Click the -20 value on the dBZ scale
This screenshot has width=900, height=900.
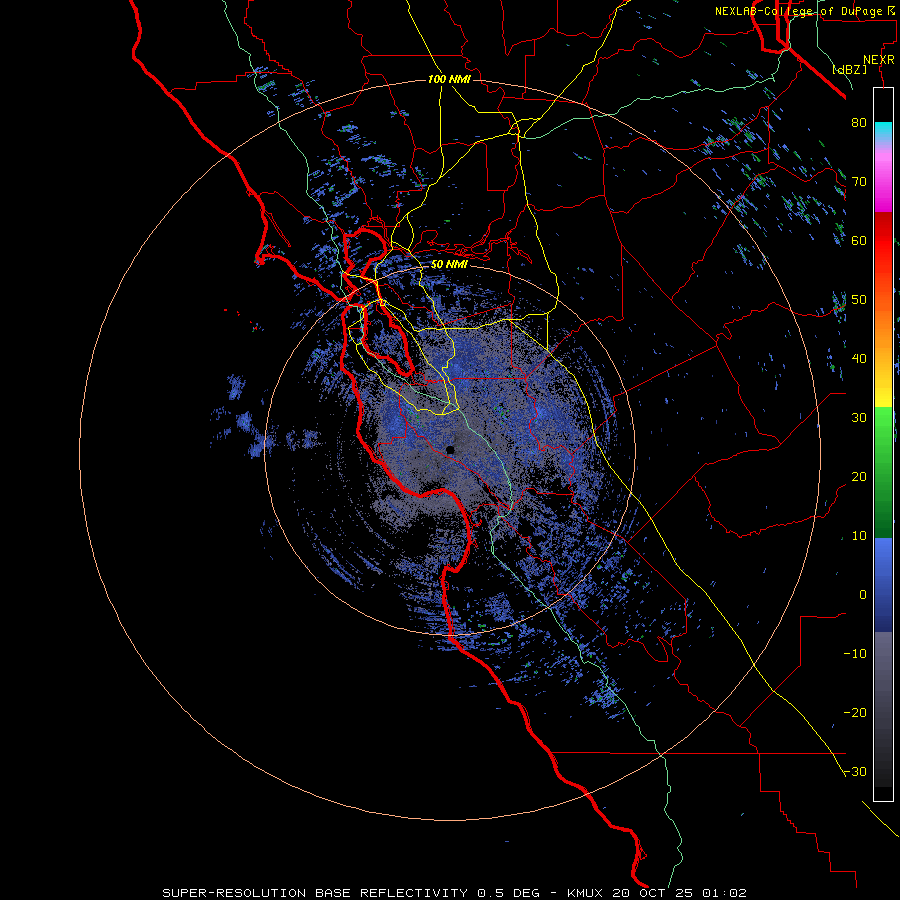pos(855,713)
